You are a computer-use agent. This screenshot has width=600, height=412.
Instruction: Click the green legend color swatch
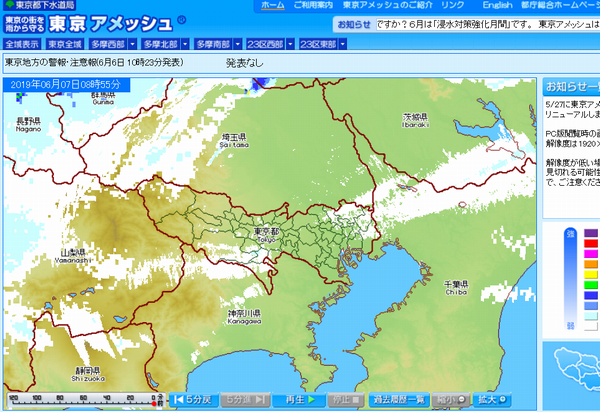(590, 285)
